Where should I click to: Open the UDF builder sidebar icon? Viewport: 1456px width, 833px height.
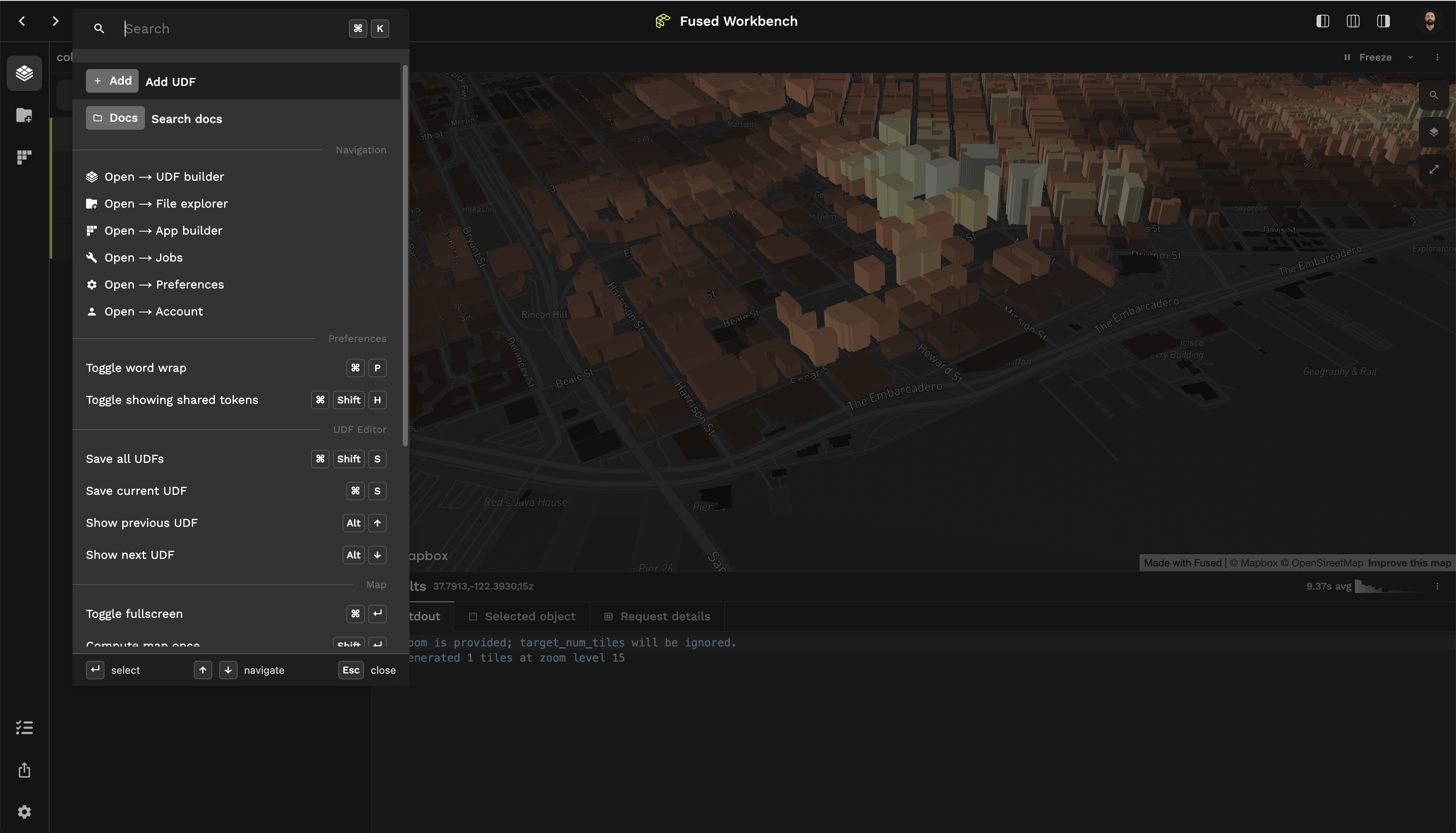click(24, 73)
